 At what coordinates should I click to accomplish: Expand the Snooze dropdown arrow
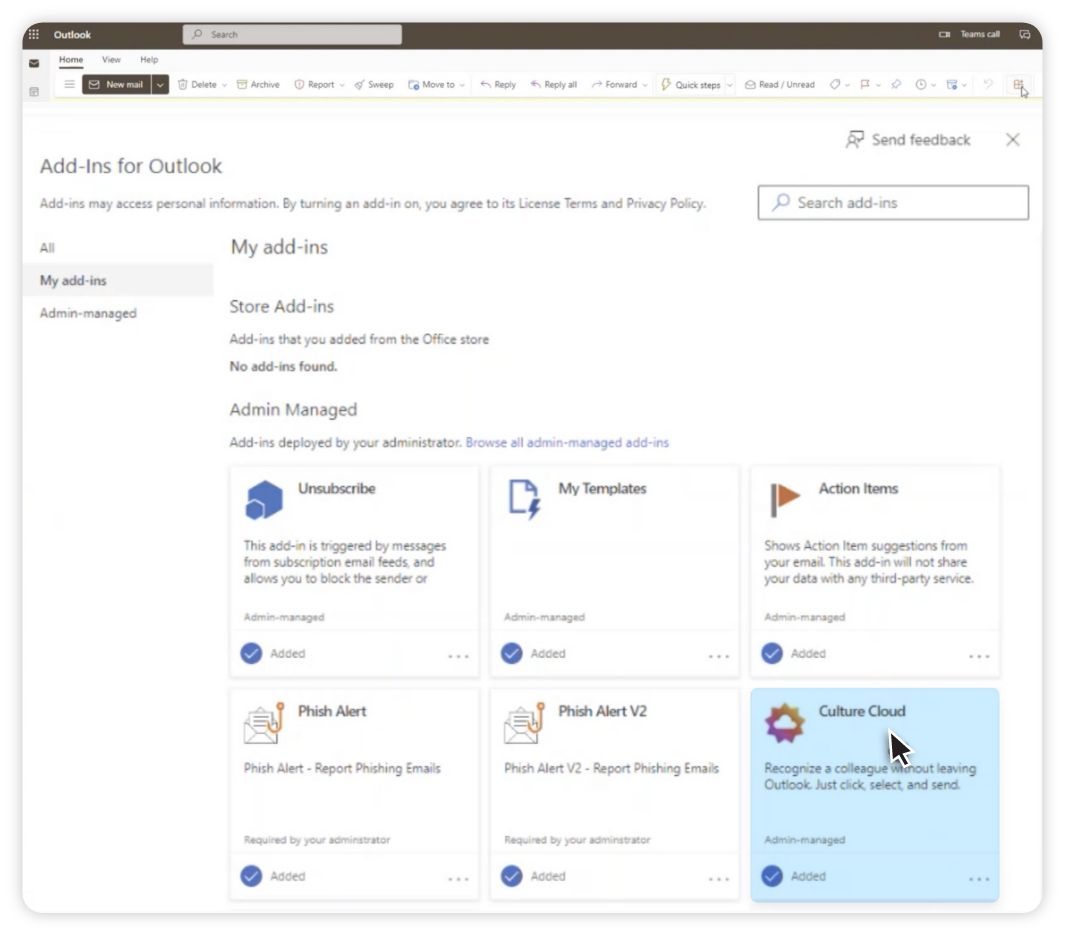coord(933,85)
